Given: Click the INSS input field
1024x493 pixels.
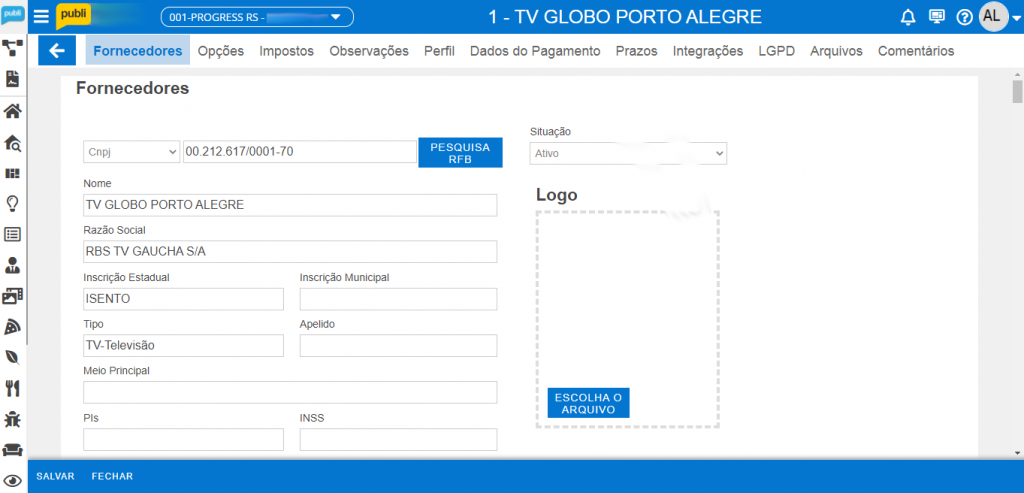Looking at the screenshot, I should click(x=398, y=439).
